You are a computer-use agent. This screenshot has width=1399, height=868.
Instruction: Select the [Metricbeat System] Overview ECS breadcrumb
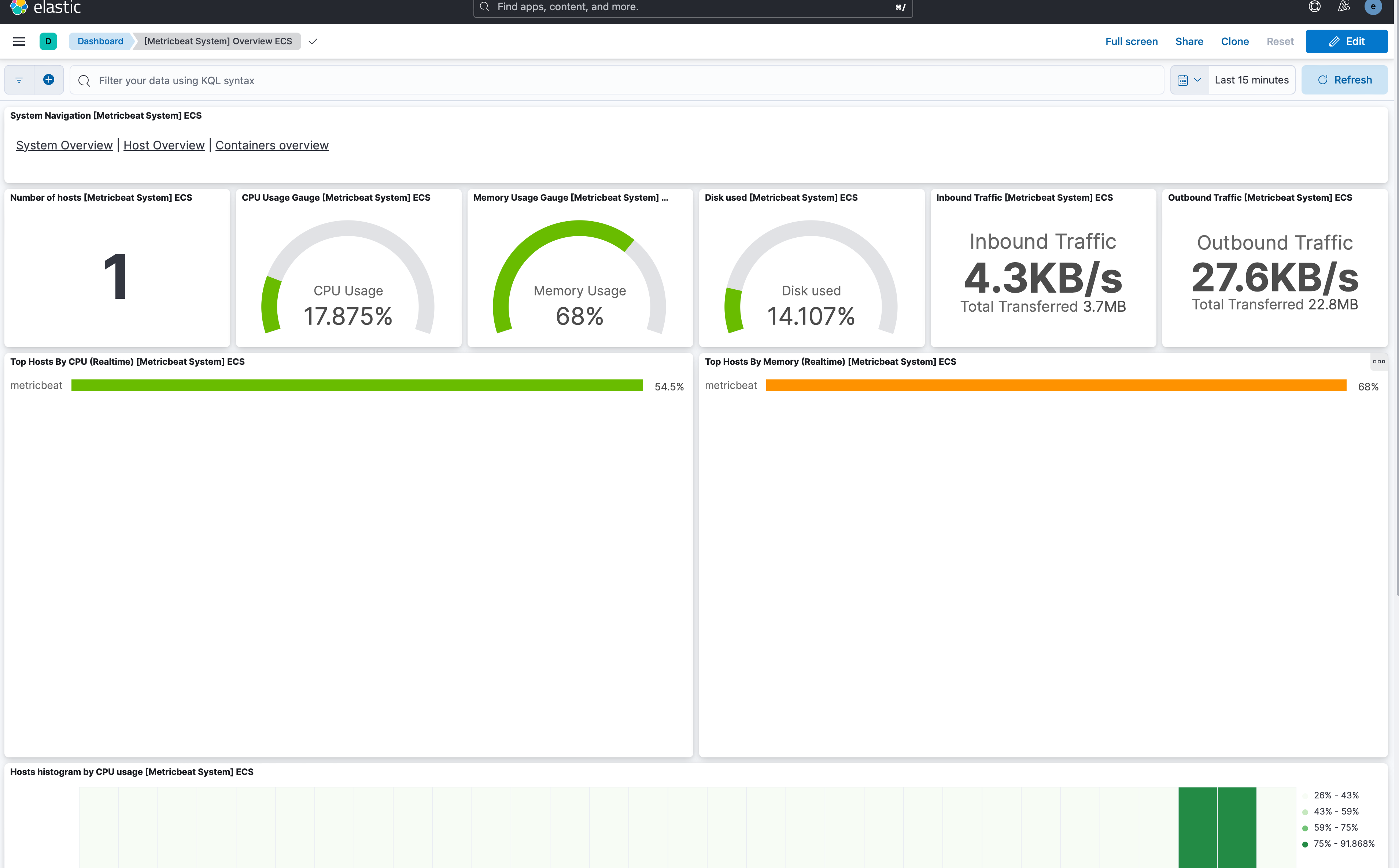(218, 41)
